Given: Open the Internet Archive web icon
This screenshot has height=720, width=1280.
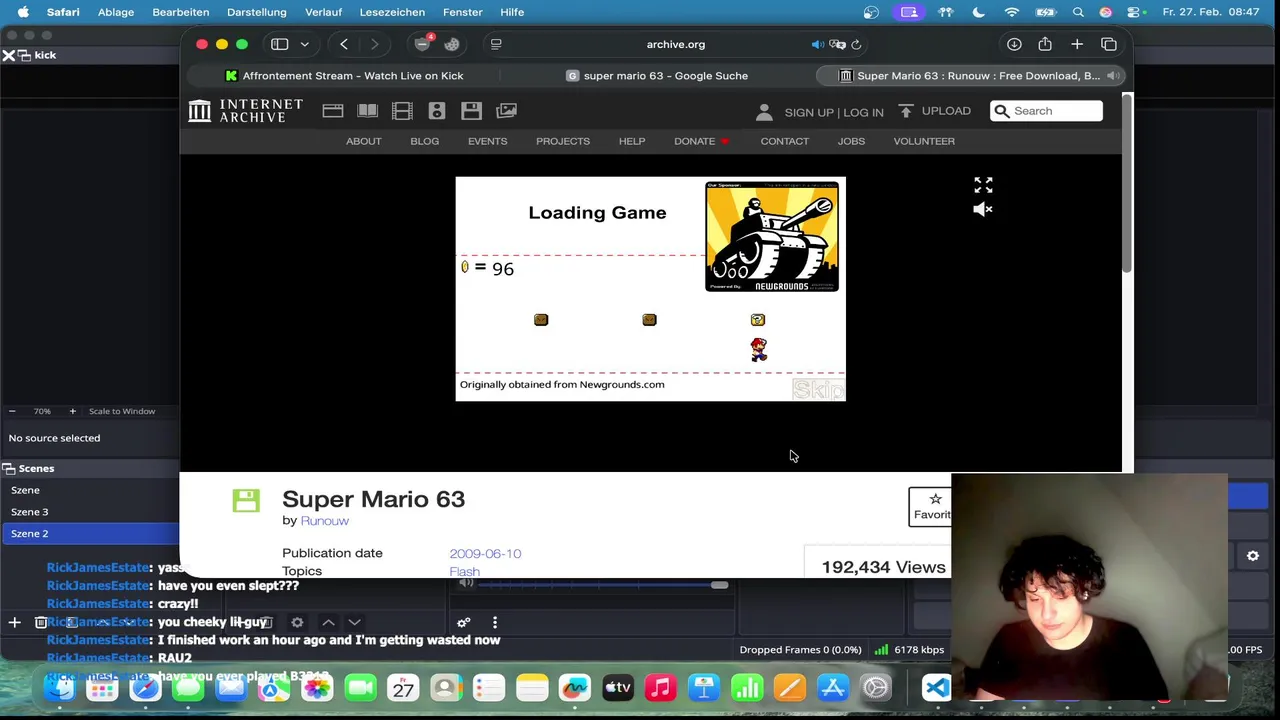Looking at the screenshot, I should tap(333, 111).
